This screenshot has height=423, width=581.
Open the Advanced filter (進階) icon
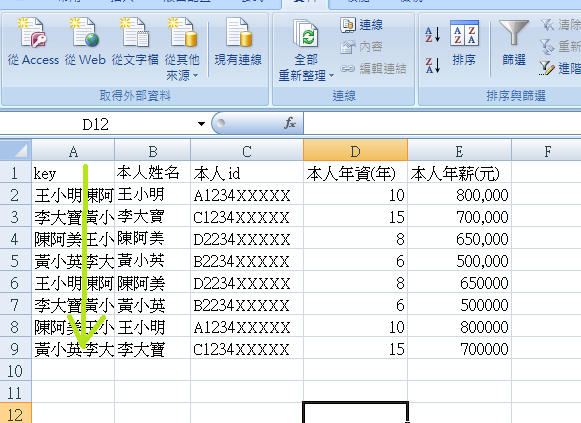(547, 69)
